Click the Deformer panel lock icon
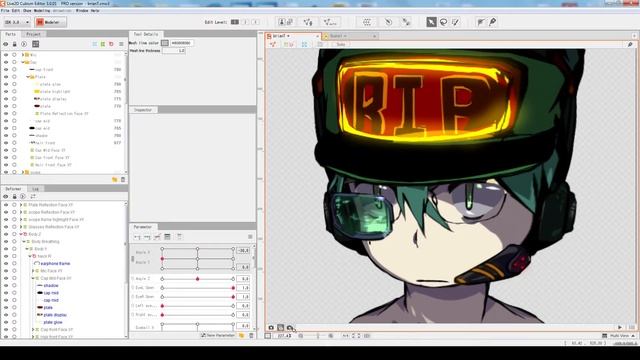640x360 pixels. click(15, 196)
